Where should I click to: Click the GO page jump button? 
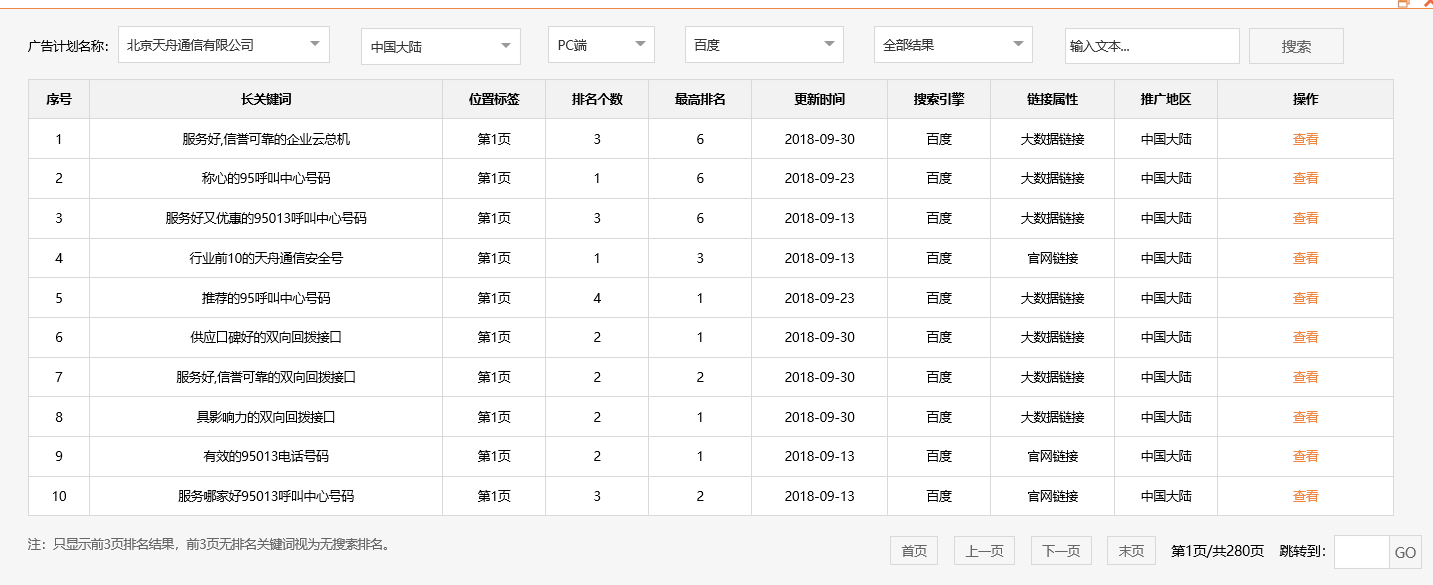(1404, 551)
